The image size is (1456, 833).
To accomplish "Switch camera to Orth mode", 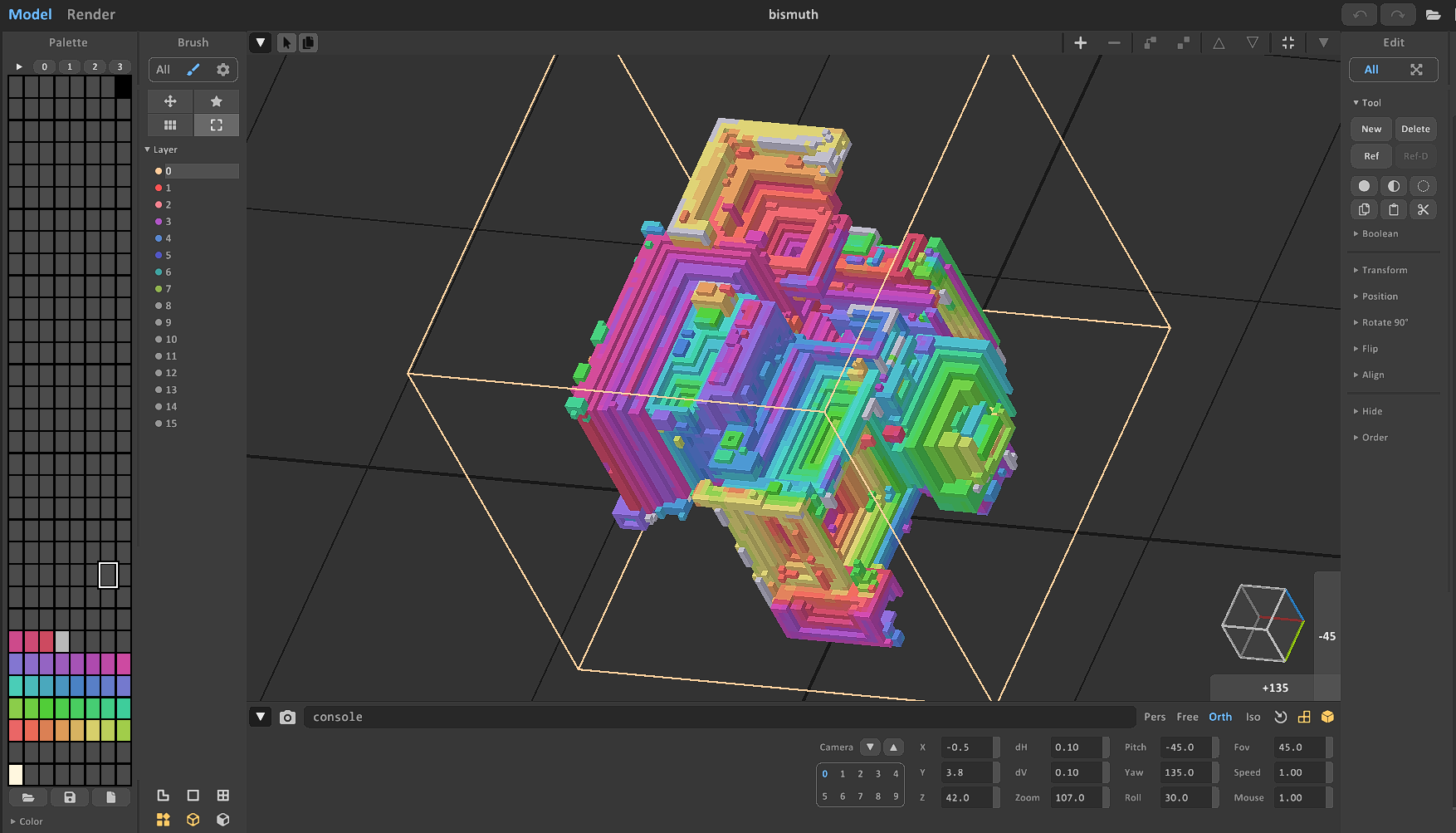I will 1220,717.
